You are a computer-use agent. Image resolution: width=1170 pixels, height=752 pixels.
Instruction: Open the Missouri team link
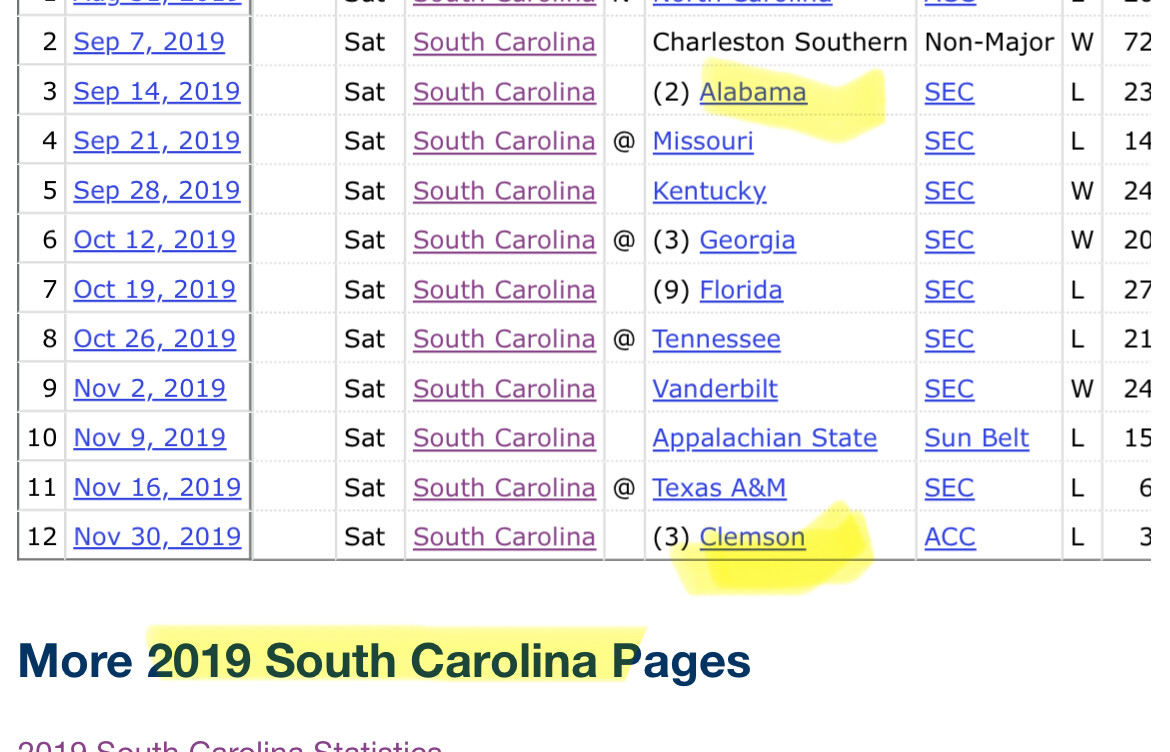pyautogui.click(x=703, y=141)
